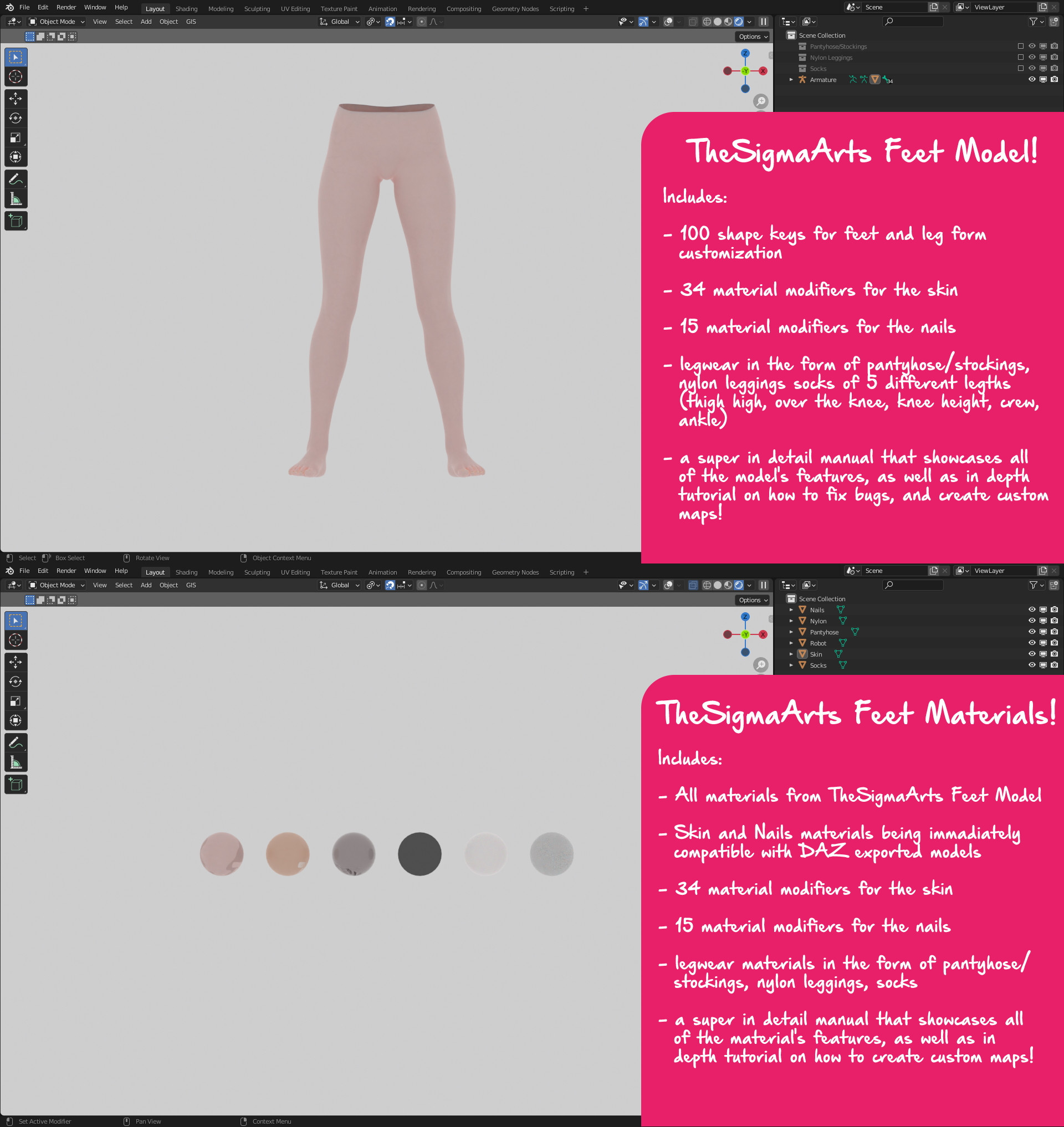Choose the Move tool in upper window toolbar
Image resolution: width=1064 pixels, height=1127 pixels.
point(16,99)
